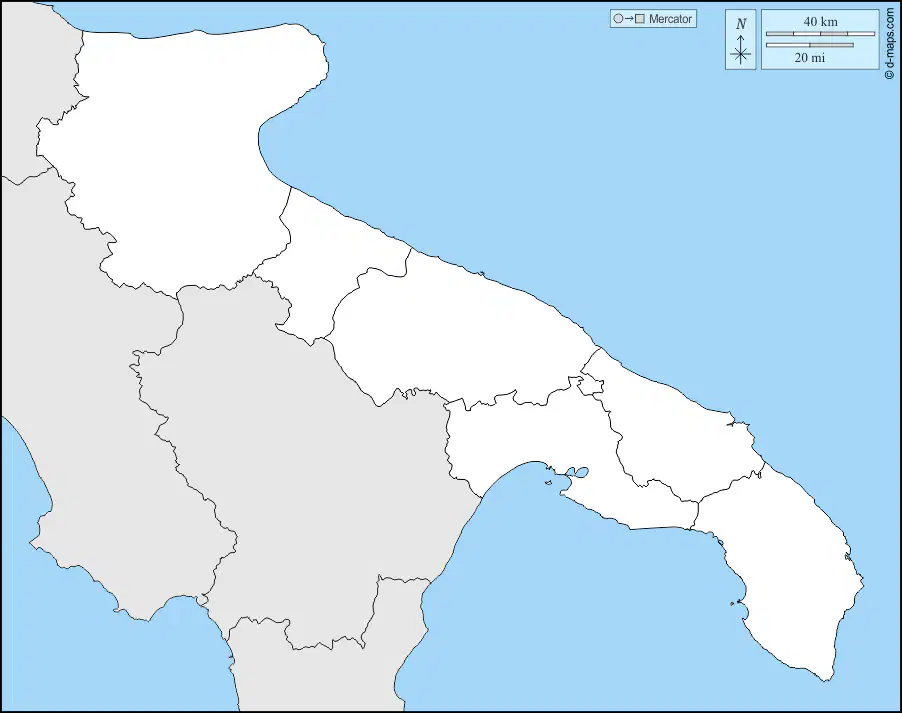Viewport: 902px width, 713px height.
Task: Select the large Foggia province with Gargano
Action: point(173,155)
